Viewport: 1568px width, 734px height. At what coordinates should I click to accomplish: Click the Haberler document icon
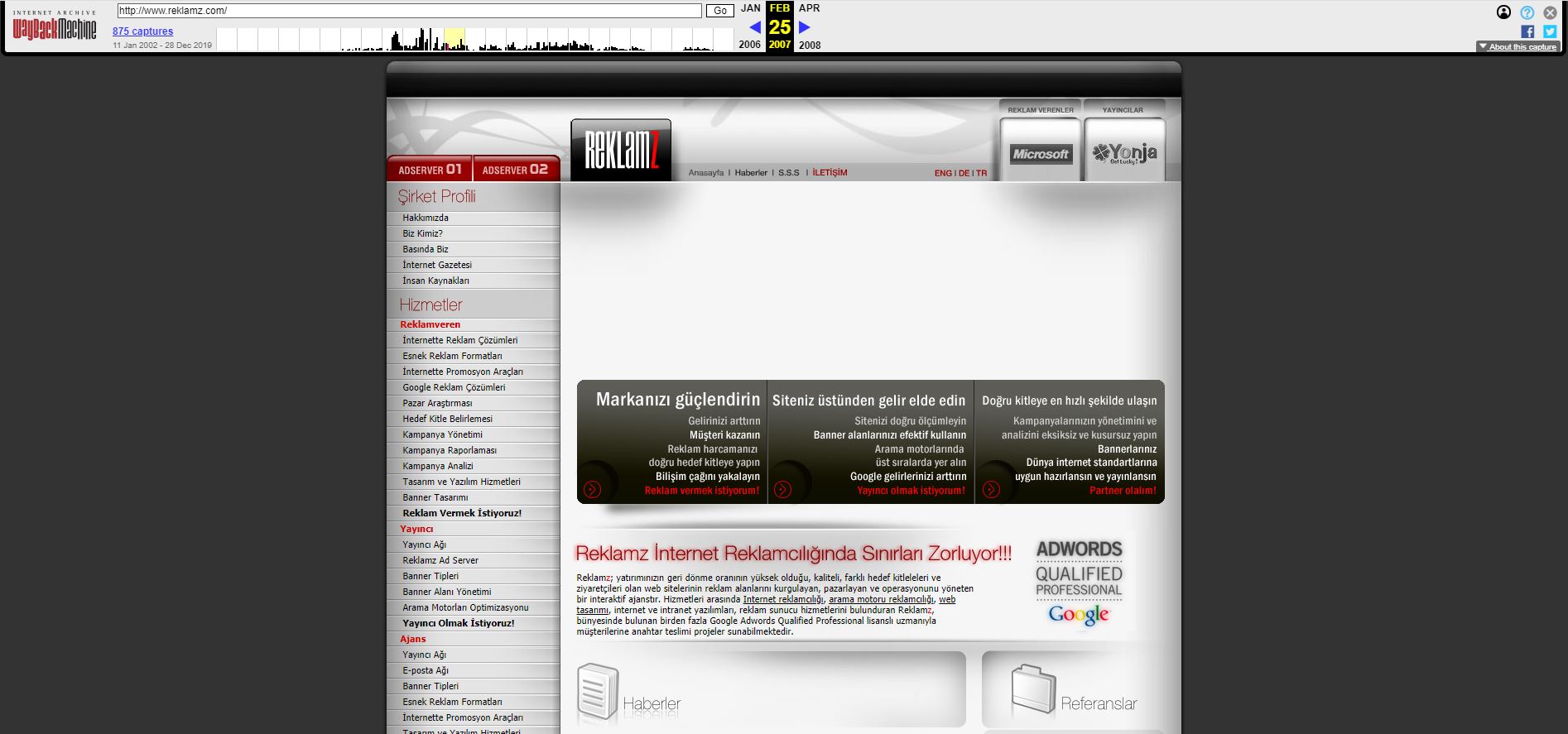point(597,690)
